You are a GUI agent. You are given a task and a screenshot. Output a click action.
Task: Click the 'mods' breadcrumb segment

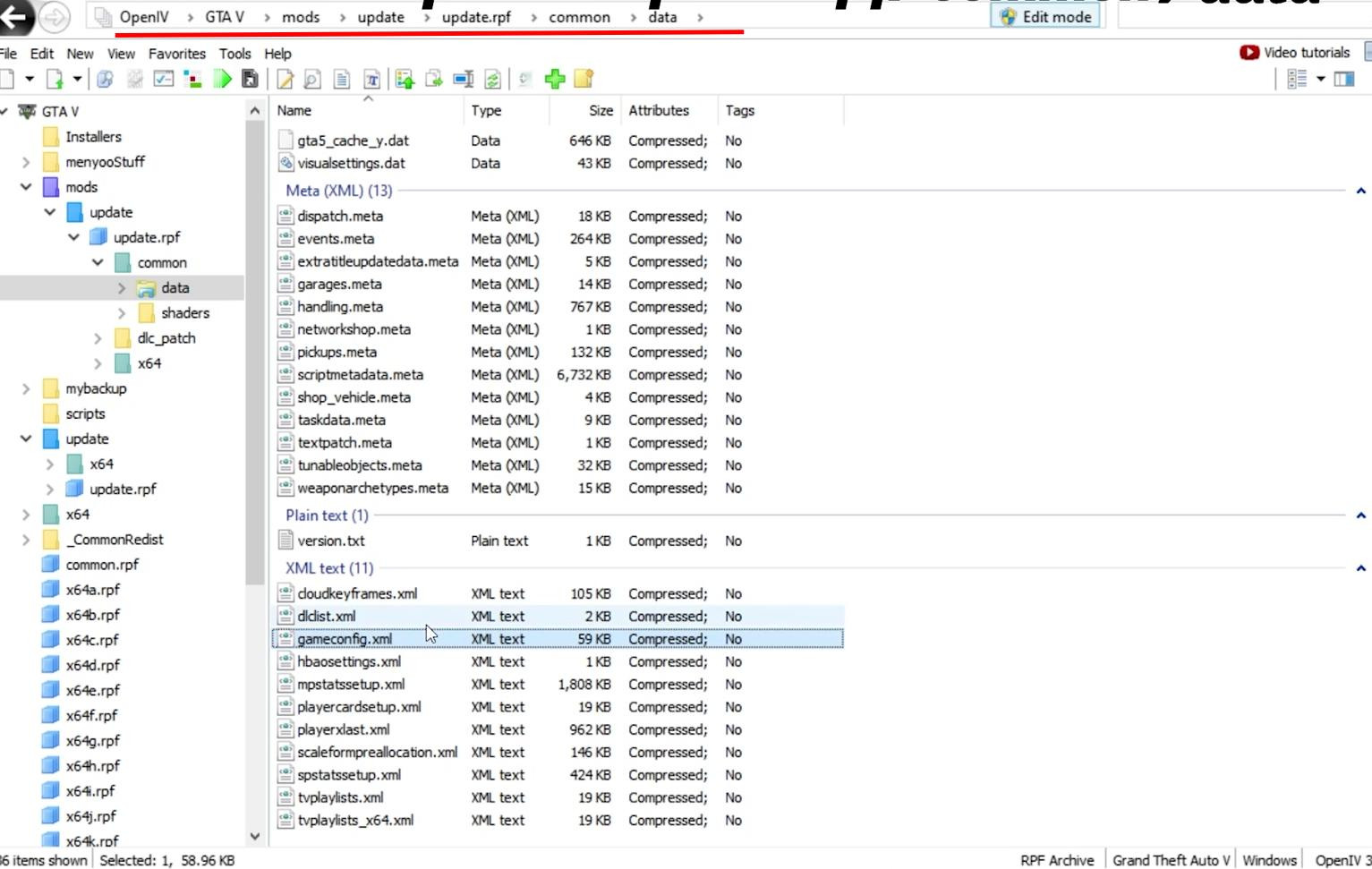tap(301, 17)
